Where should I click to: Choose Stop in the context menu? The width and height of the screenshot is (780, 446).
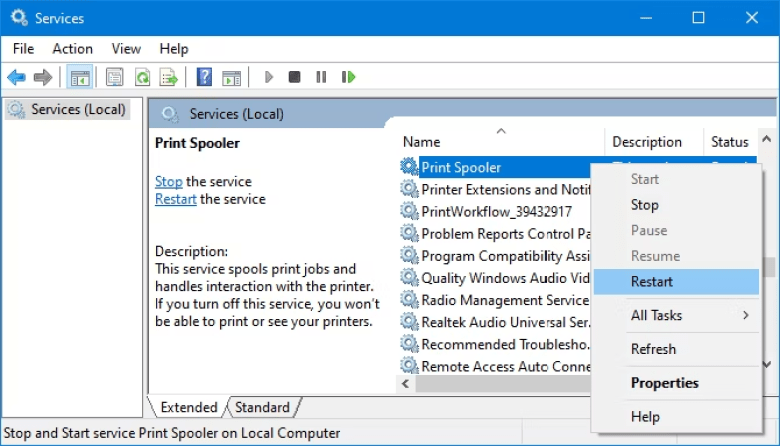point(676,205)
